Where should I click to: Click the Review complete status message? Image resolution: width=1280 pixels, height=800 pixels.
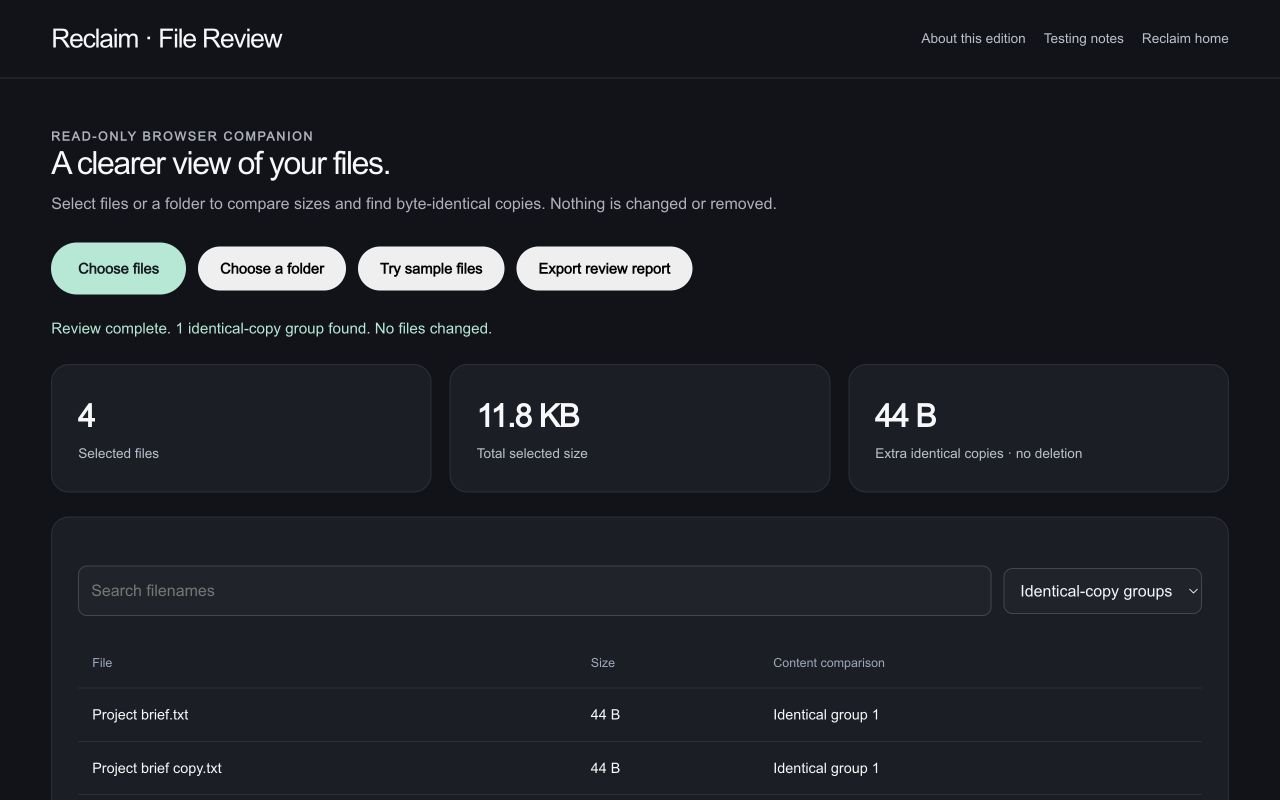[271, 328]
